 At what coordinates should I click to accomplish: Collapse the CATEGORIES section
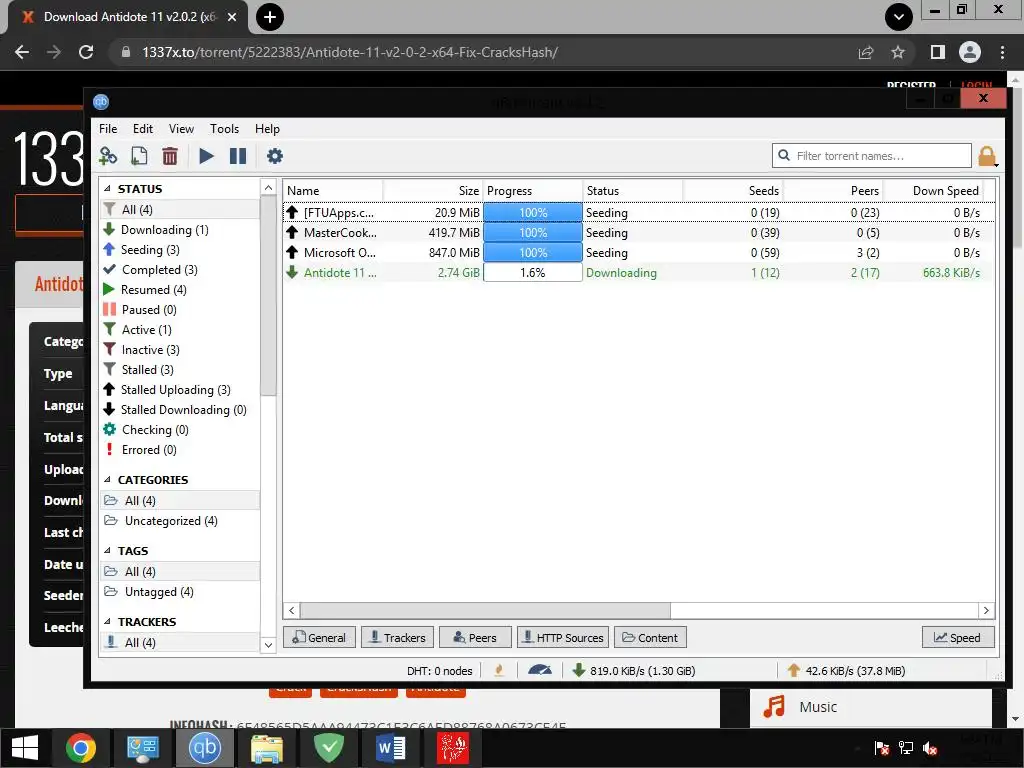(108, 479)
